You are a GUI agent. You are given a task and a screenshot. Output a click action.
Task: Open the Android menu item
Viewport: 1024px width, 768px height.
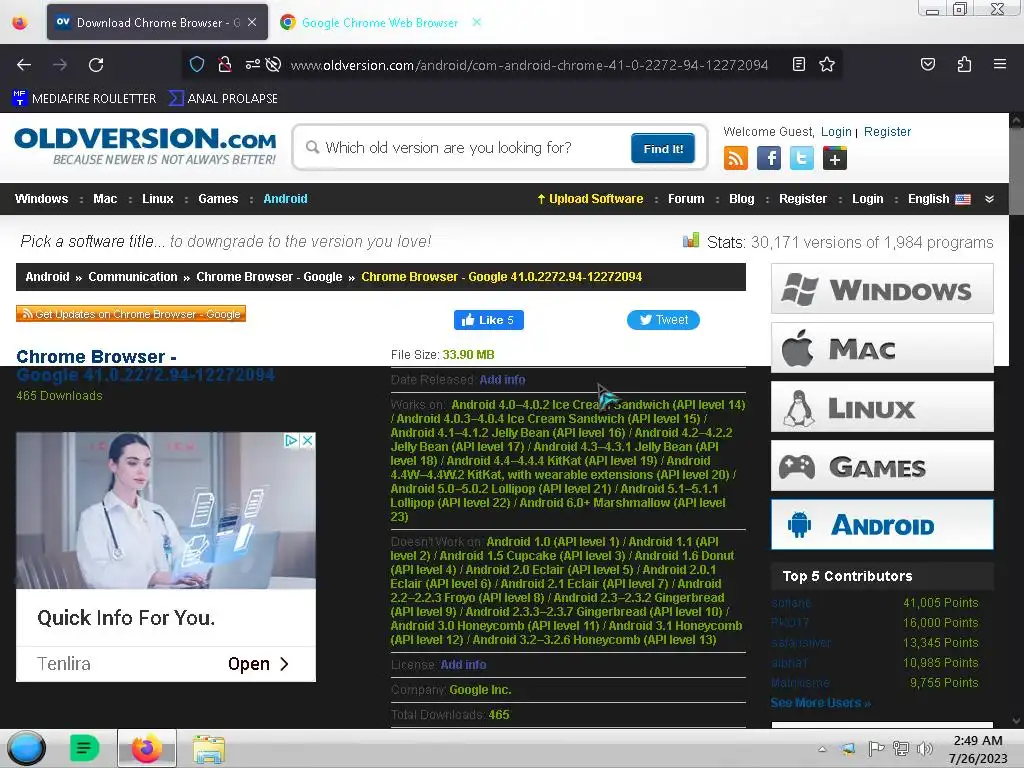pos(285,199)
